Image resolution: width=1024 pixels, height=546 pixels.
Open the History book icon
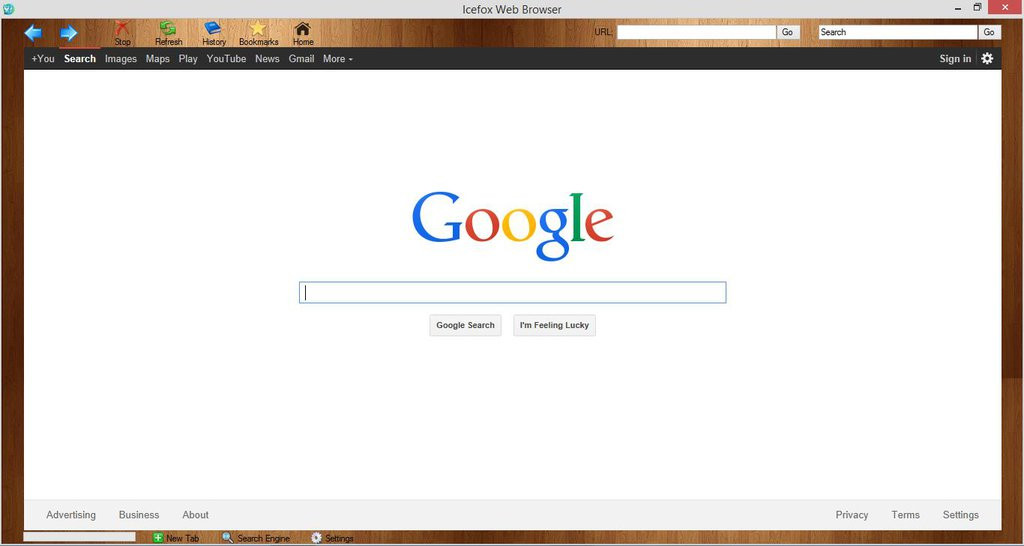(214, 33)
